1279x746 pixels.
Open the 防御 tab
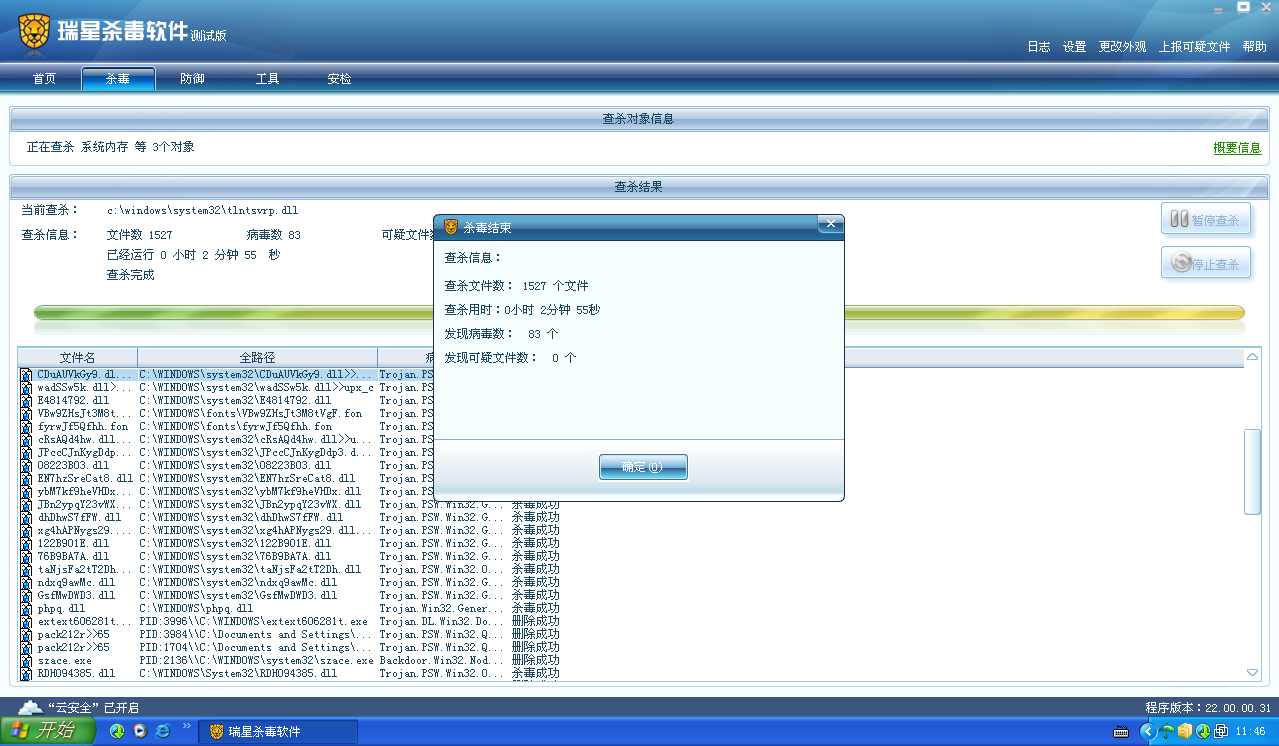coord(192,79)
